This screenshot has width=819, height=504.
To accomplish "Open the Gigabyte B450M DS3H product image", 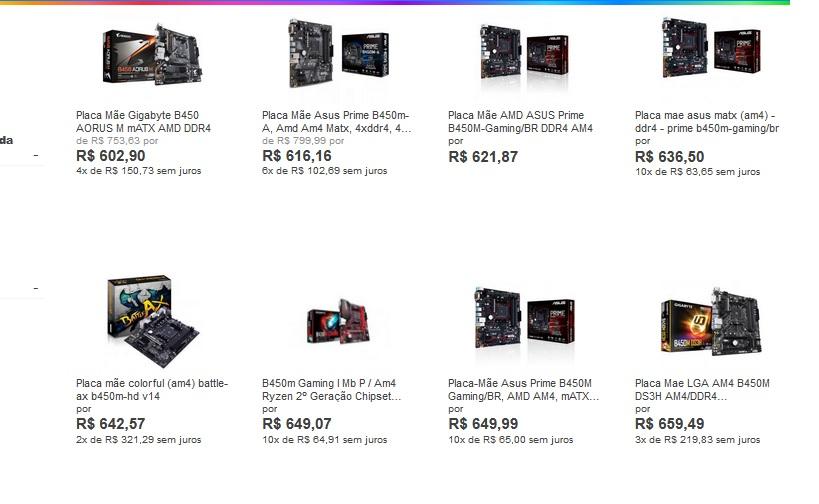I will pos(711,322).
